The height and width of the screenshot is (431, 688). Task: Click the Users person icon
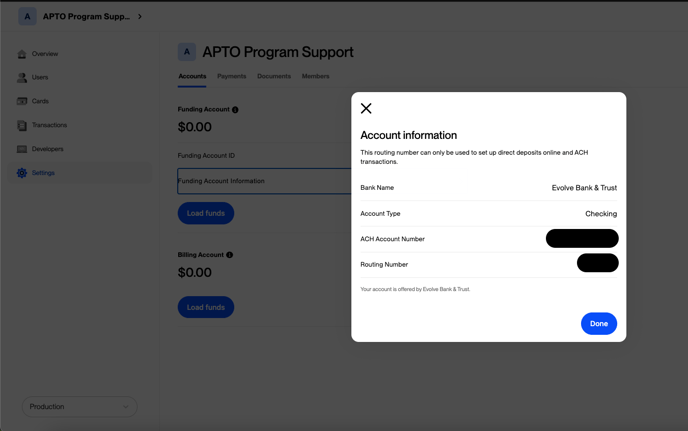pyautogui.click(x=22, y=78)
